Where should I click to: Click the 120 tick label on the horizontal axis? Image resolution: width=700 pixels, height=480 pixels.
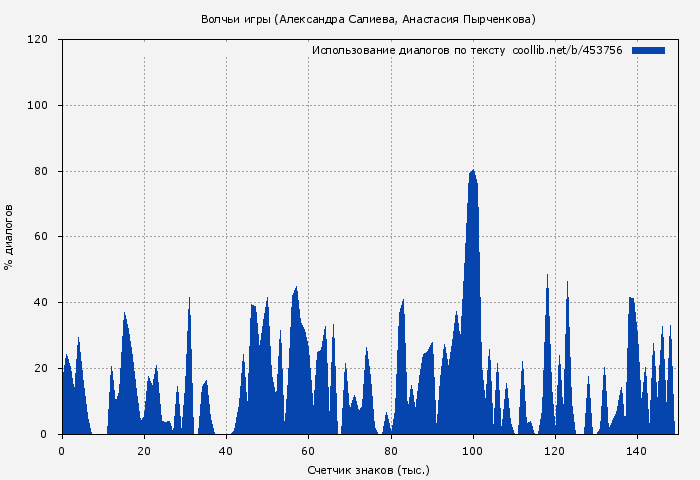(554, 450)
